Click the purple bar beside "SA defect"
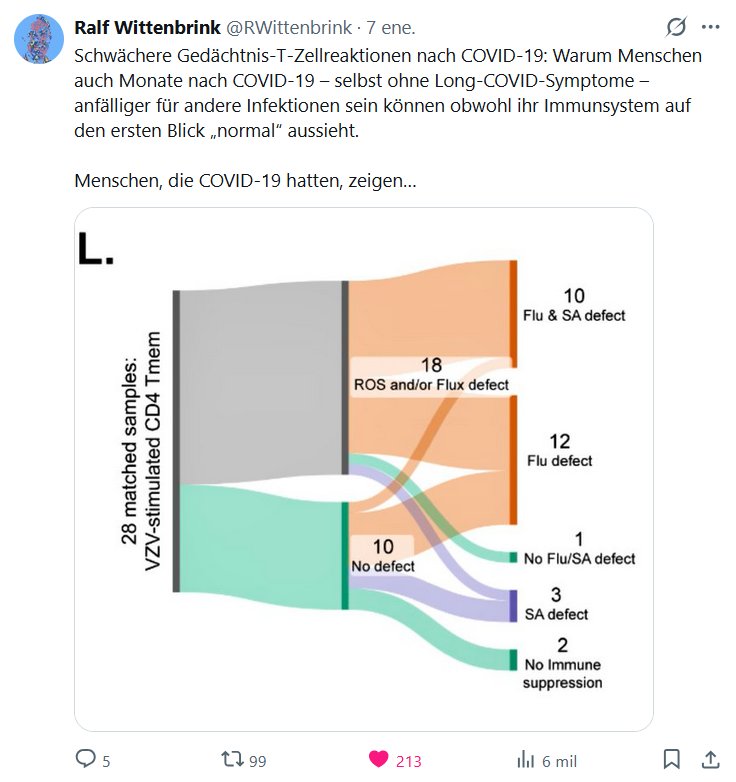 point(513,605)
